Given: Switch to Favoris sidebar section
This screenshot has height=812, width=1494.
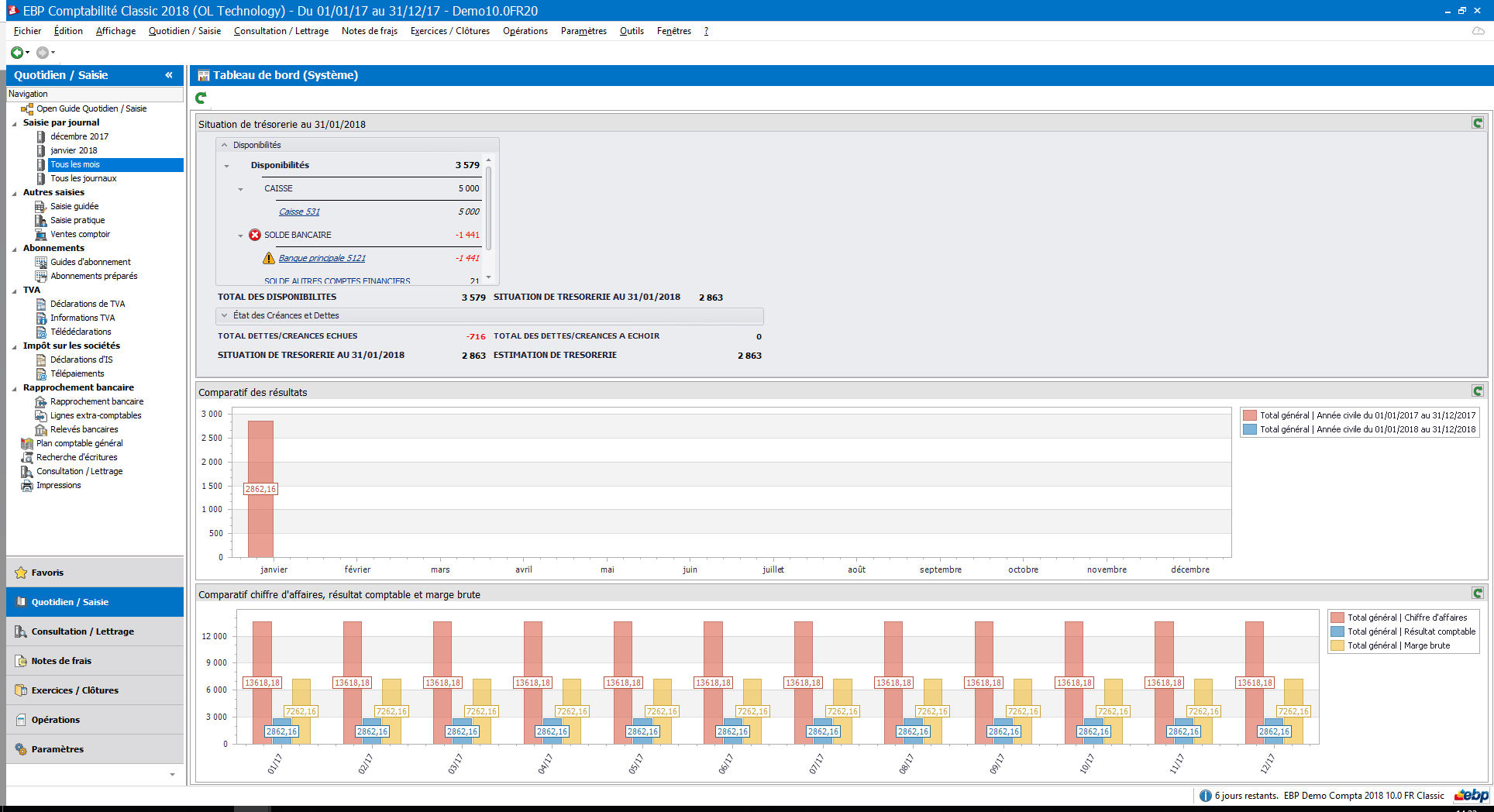Looking at the screenshot, I should coord(95,573).
